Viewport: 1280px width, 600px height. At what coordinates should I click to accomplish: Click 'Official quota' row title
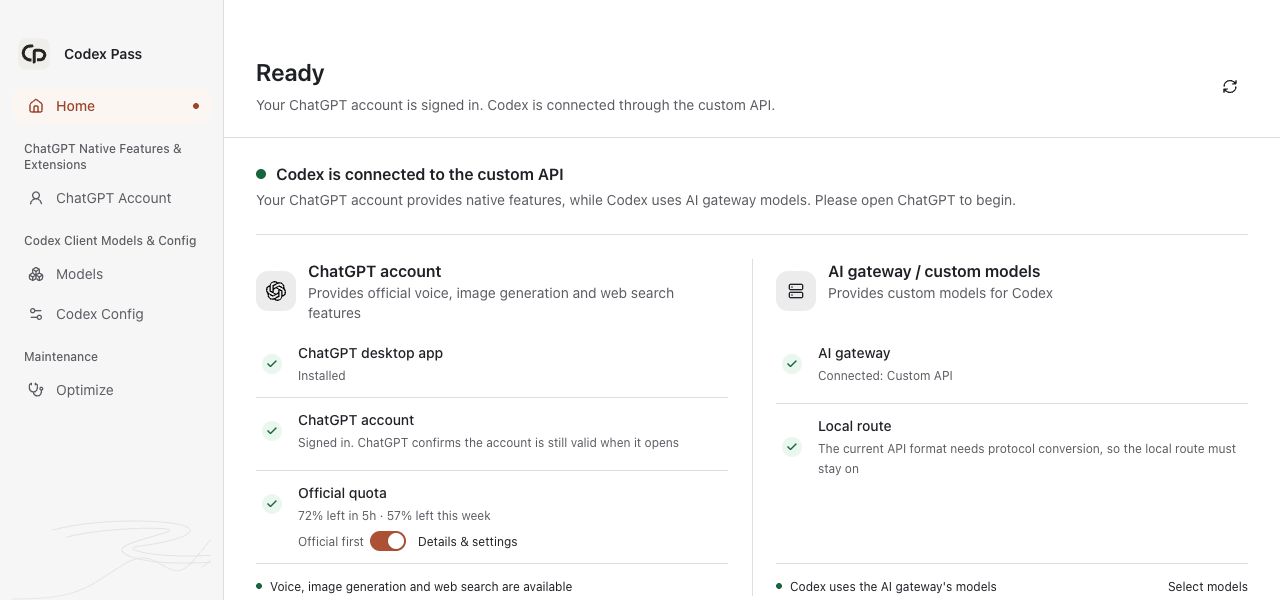click(x=342, y=493)
